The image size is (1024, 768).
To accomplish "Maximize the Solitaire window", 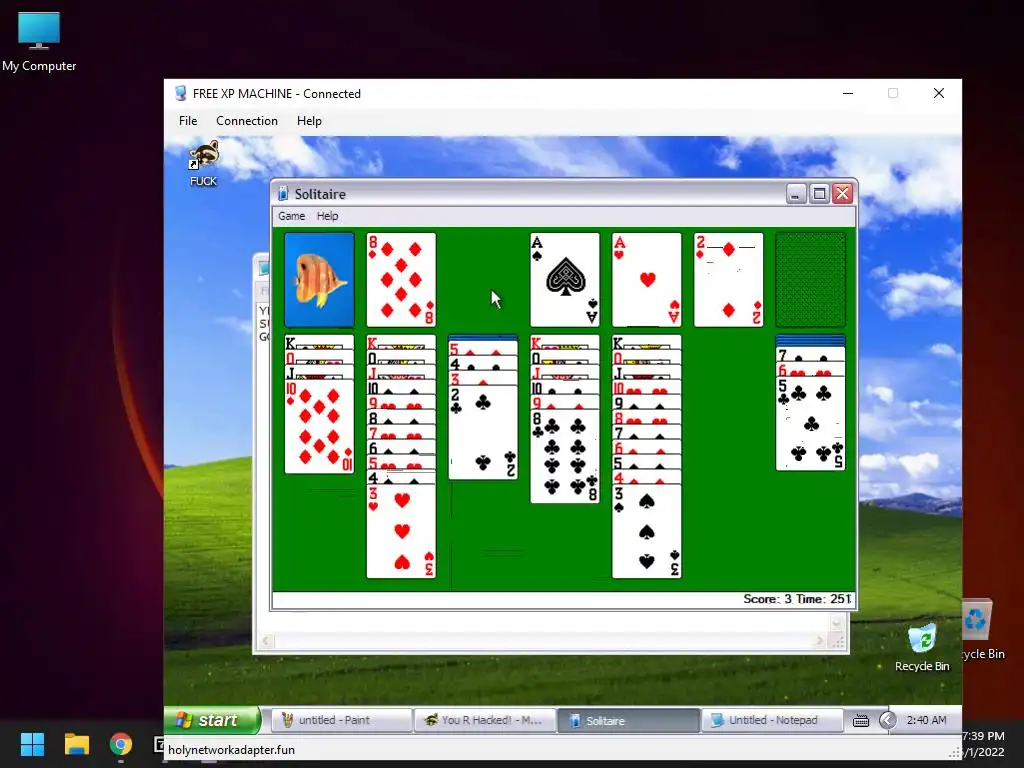I will (820, 194).
